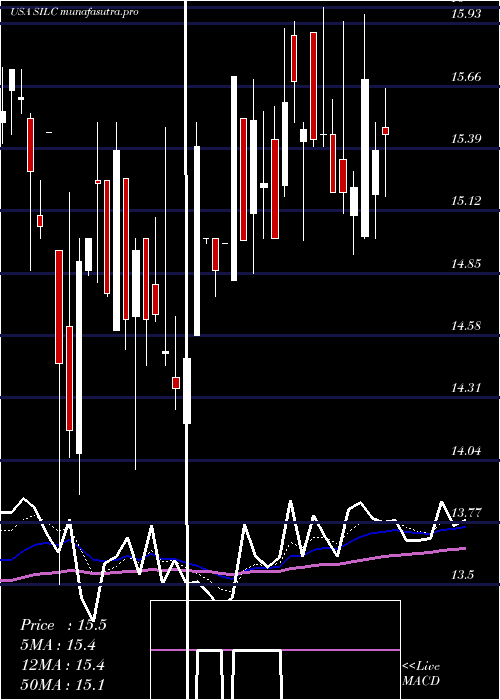Click the USA SILC chart title text
Screen dimensions: 500x700
pos(74,12)
